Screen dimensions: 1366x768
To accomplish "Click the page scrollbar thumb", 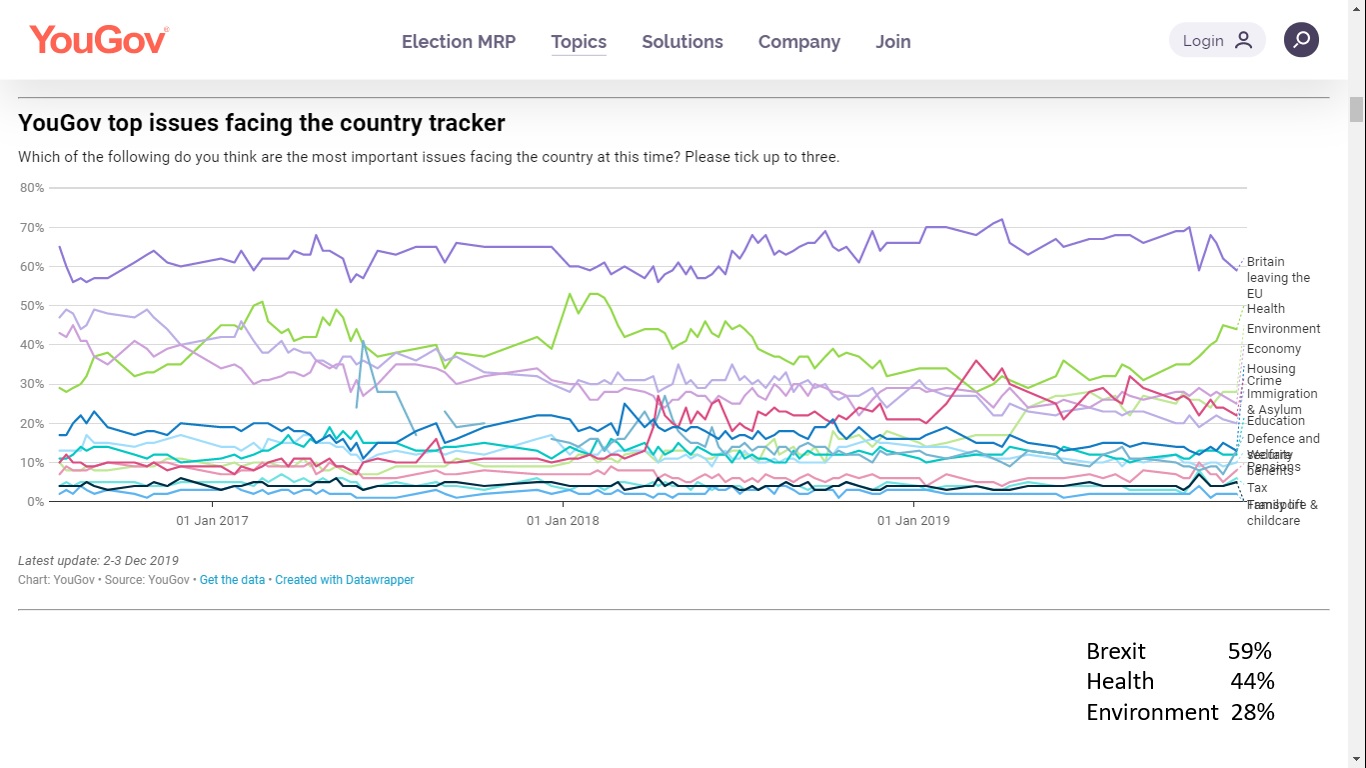I will coord(1356,109).
